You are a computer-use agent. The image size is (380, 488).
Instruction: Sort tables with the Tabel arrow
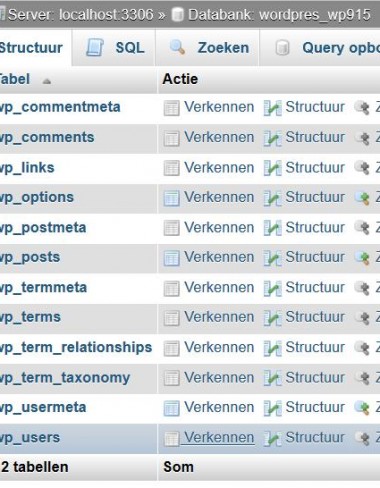[47, 81]
